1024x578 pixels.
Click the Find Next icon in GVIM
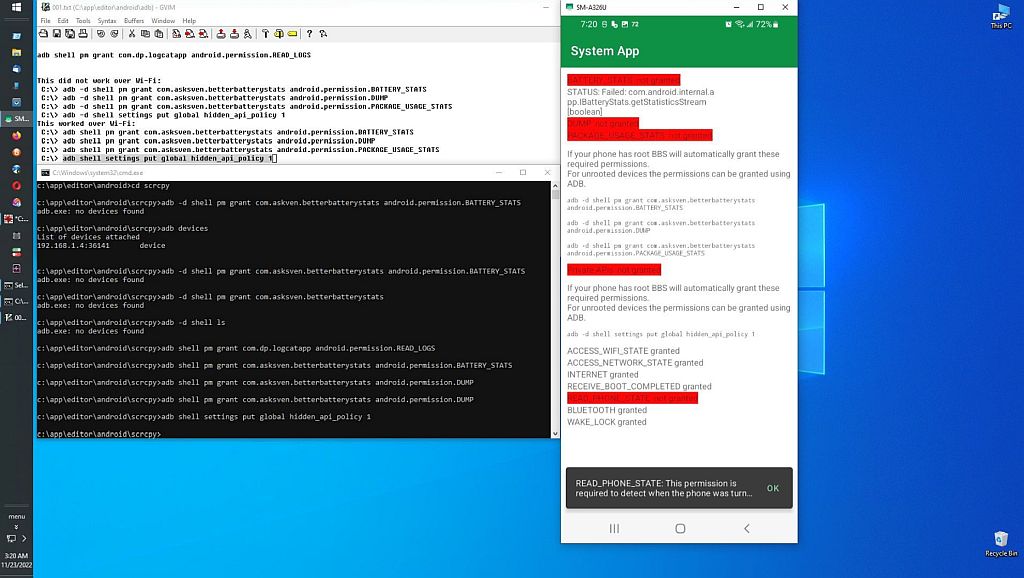click(189, 33)
